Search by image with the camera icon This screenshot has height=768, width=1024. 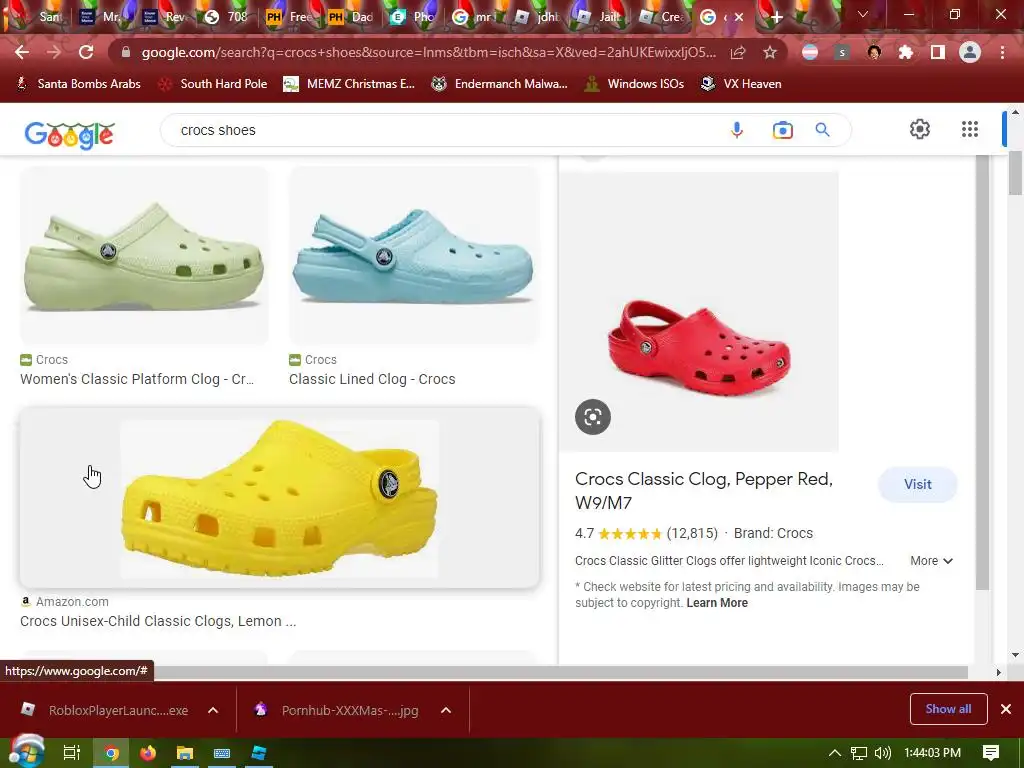click(782, 130)
